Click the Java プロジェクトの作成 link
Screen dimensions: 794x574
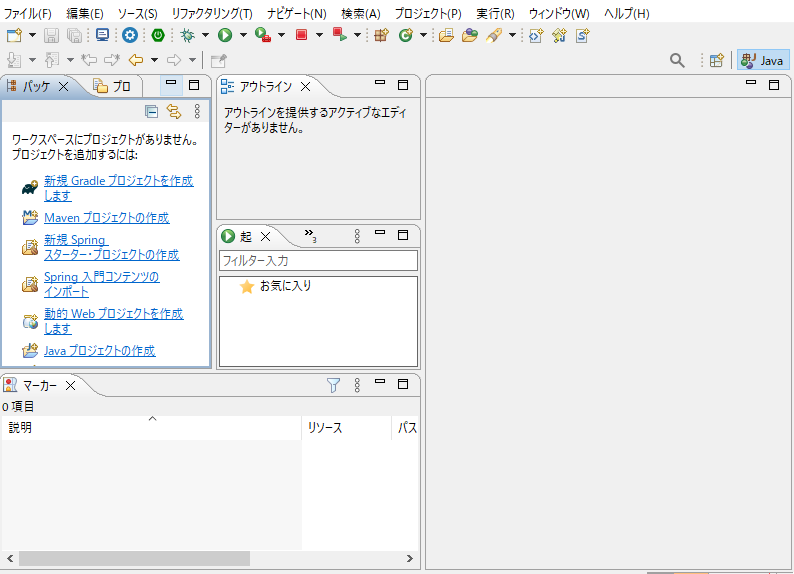[x=99, y=351]
